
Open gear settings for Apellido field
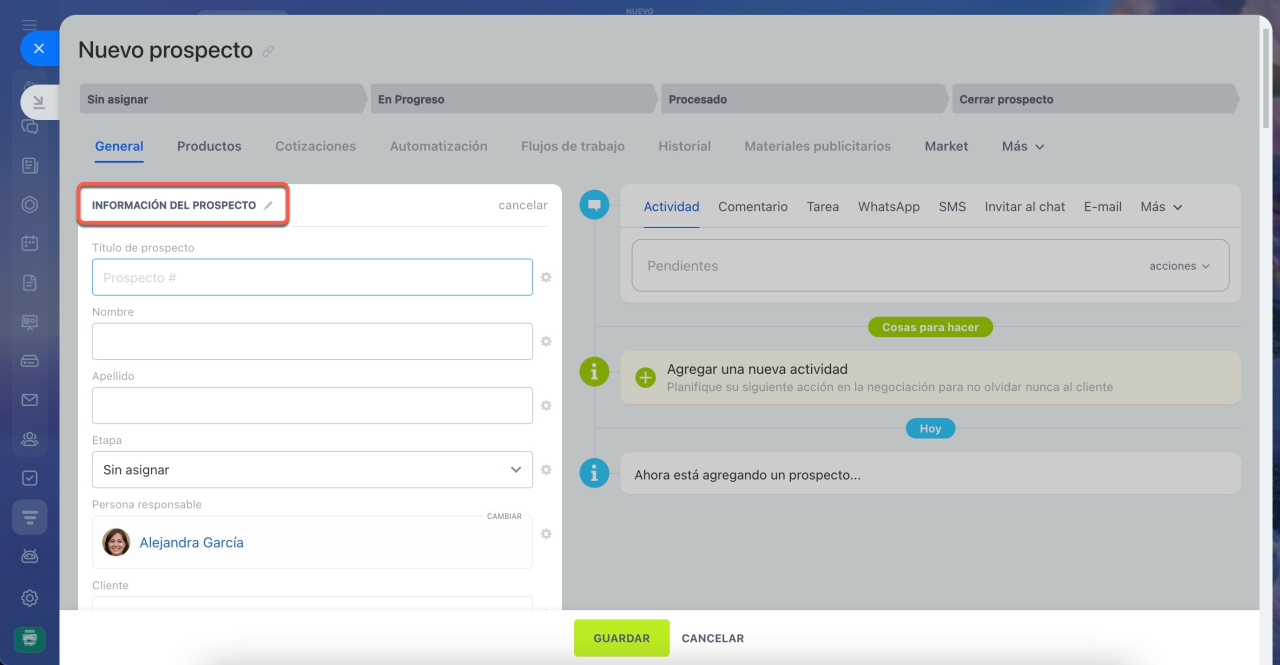pos(546,405)
